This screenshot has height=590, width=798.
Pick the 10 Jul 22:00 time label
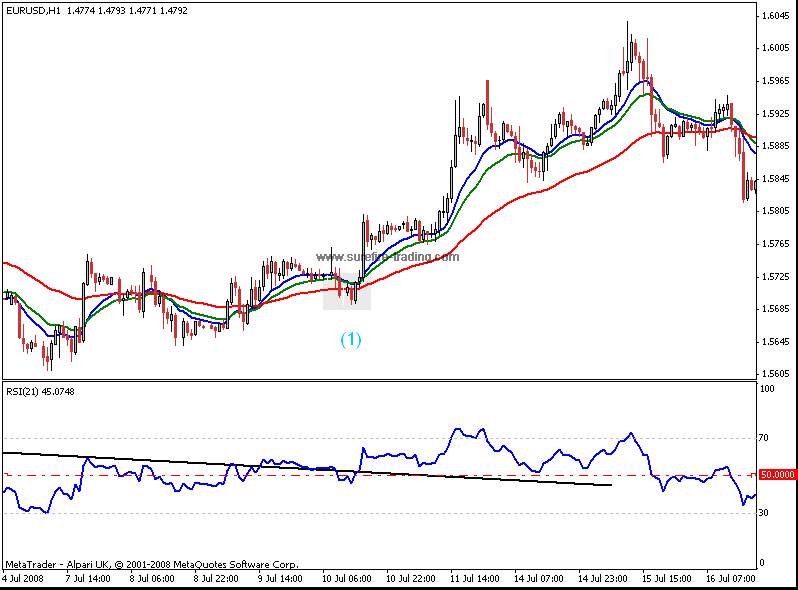tap(411, 578)
